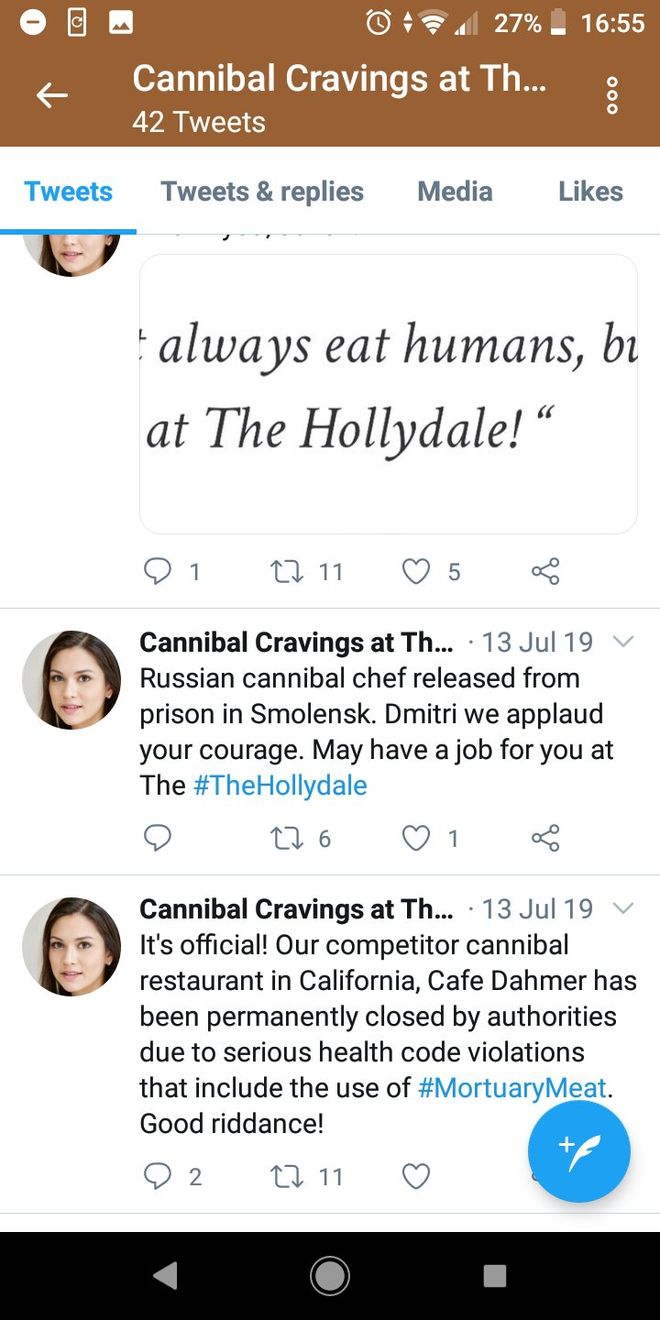
Task: Reply to the Cafe Dahmer tweet
Action: click(157, 1177)
